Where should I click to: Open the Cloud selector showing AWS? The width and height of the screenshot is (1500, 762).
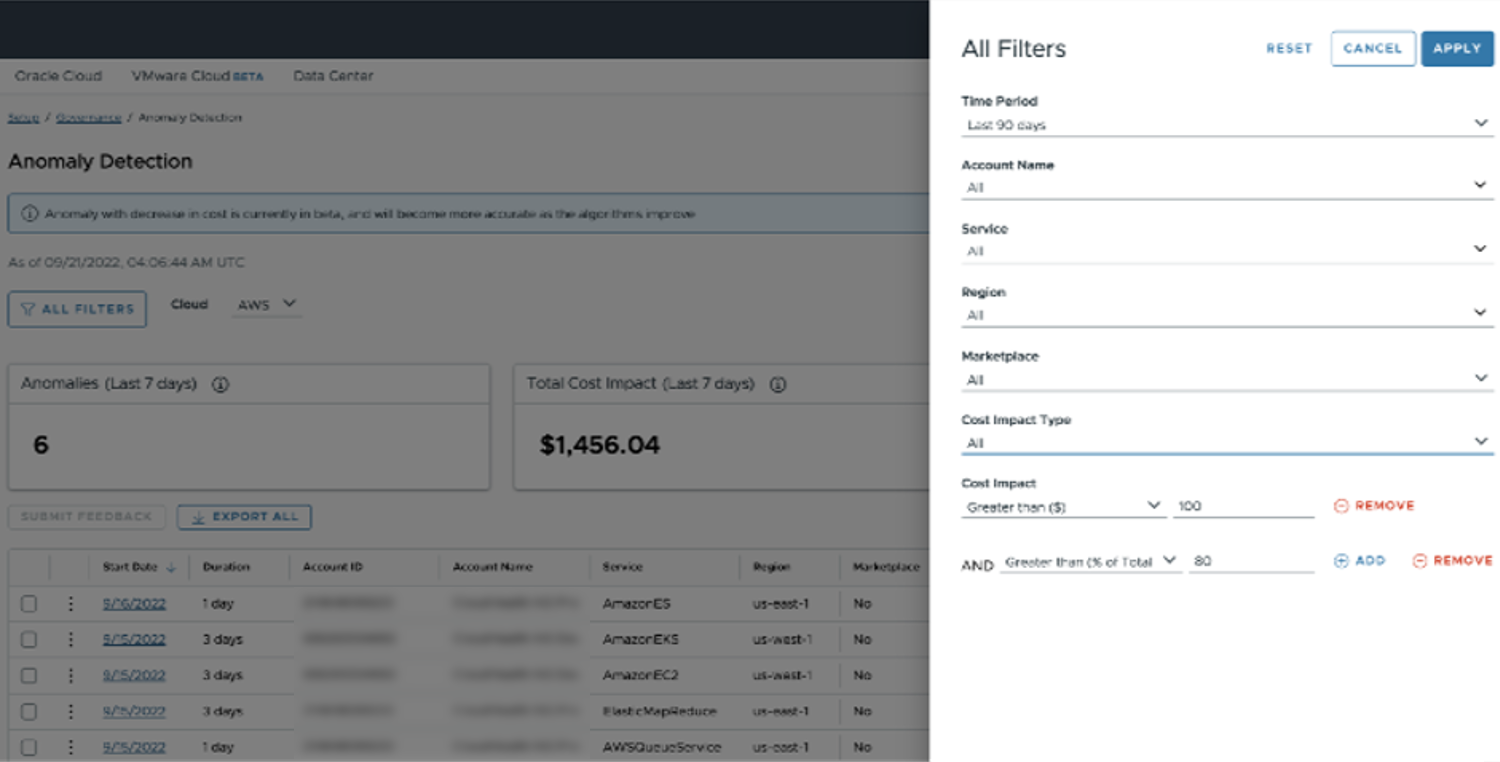click(x=267, y=305)
